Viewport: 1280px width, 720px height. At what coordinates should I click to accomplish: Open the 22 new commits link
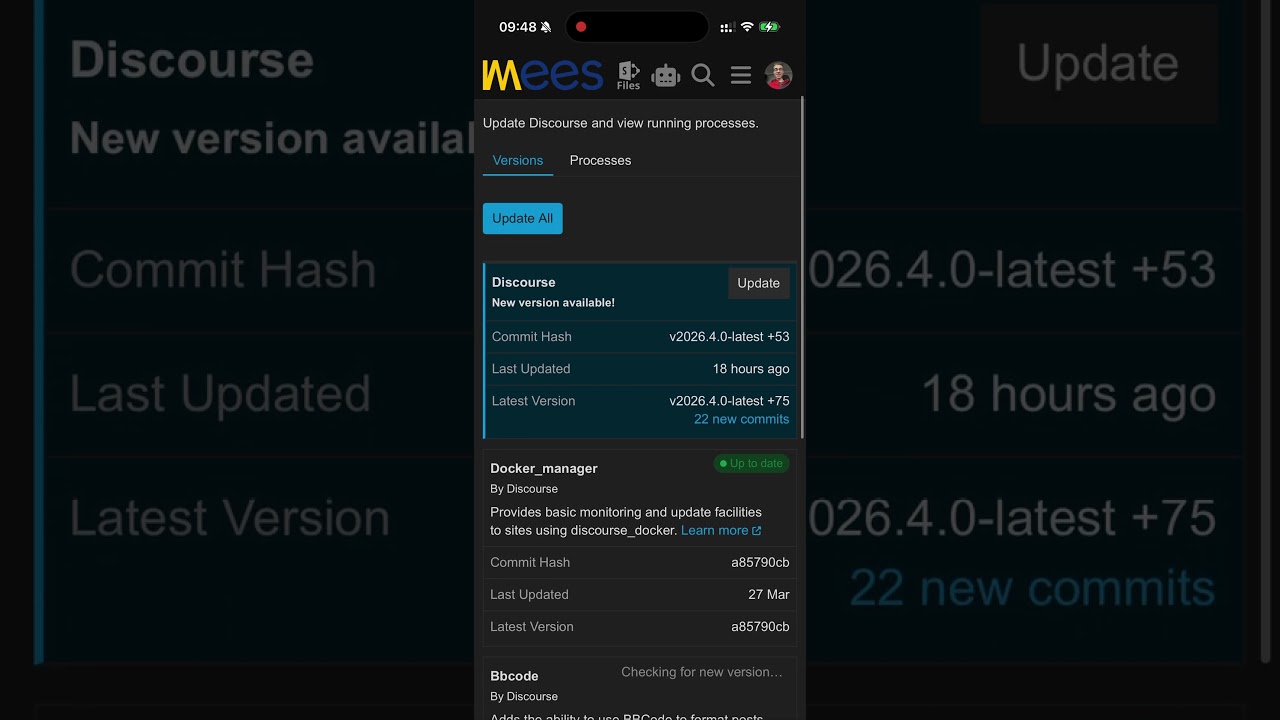coord(741,419)
